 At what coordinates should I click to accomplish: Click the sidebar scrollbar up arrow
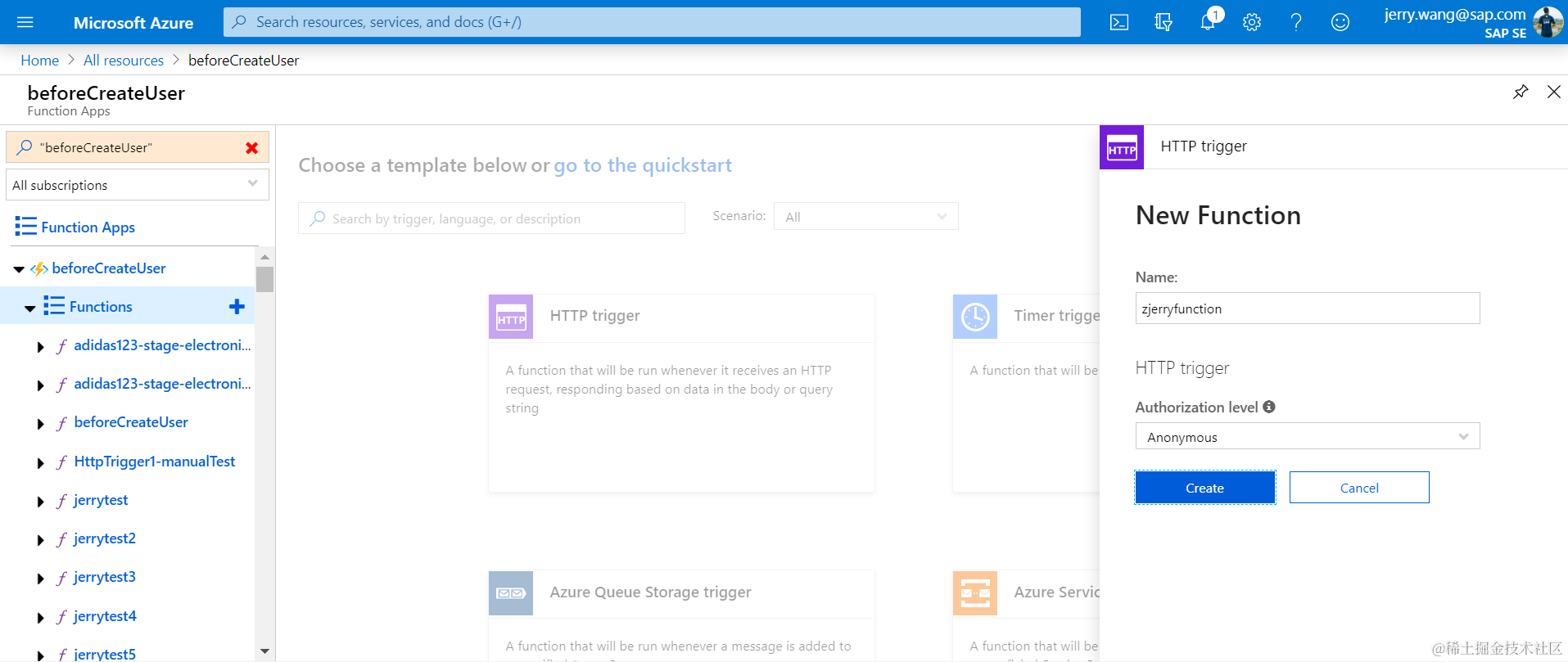(264, 257)
